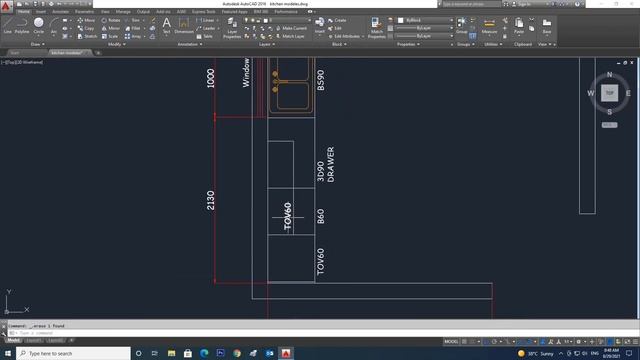Click the Create block button
640x360 pixels.
tap(337, 20)
